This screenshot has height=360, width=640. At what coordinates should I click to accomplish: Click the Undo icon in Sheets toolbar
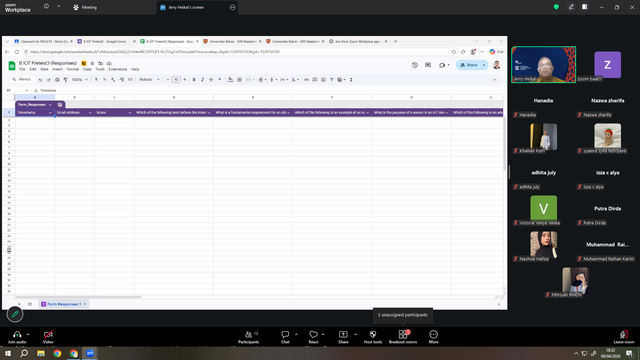click(40, 80)
